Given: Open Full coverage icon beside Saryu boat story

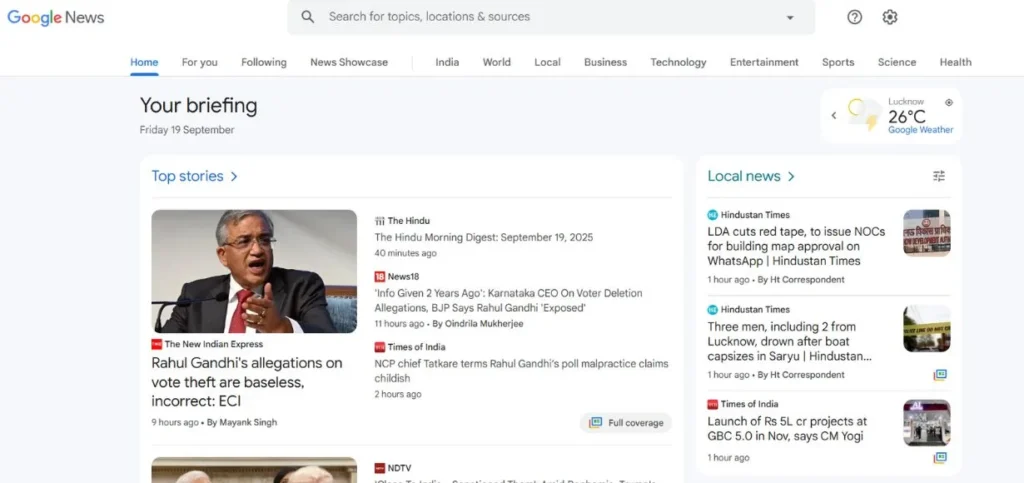Looking at the screenshot, I should (x=939, y=375).
